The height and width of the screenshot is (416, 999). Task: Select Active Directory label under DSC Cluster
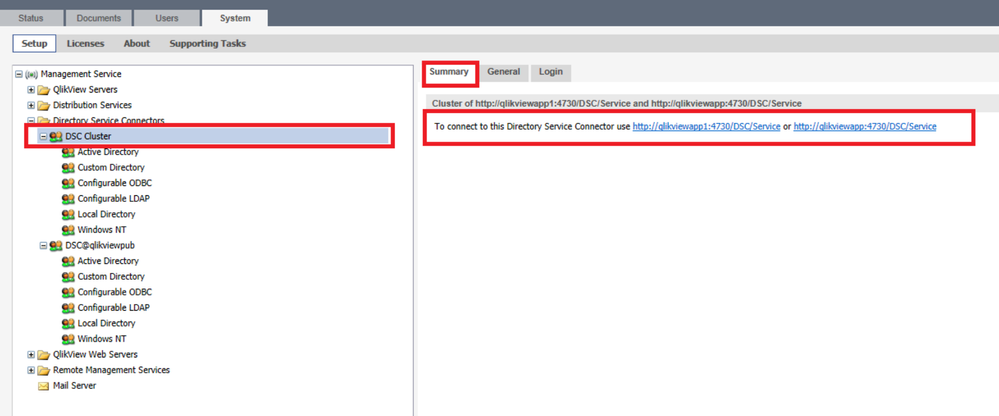[x=108, y=152]
